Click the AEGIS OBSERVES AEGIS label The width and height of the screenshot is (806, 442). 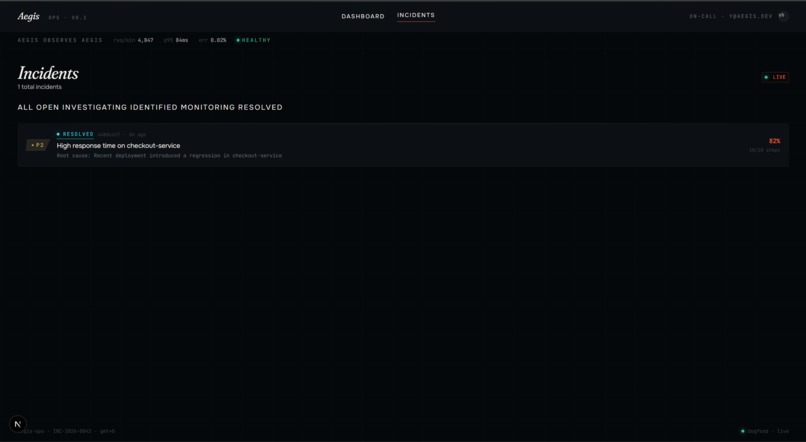click(60, 40)
